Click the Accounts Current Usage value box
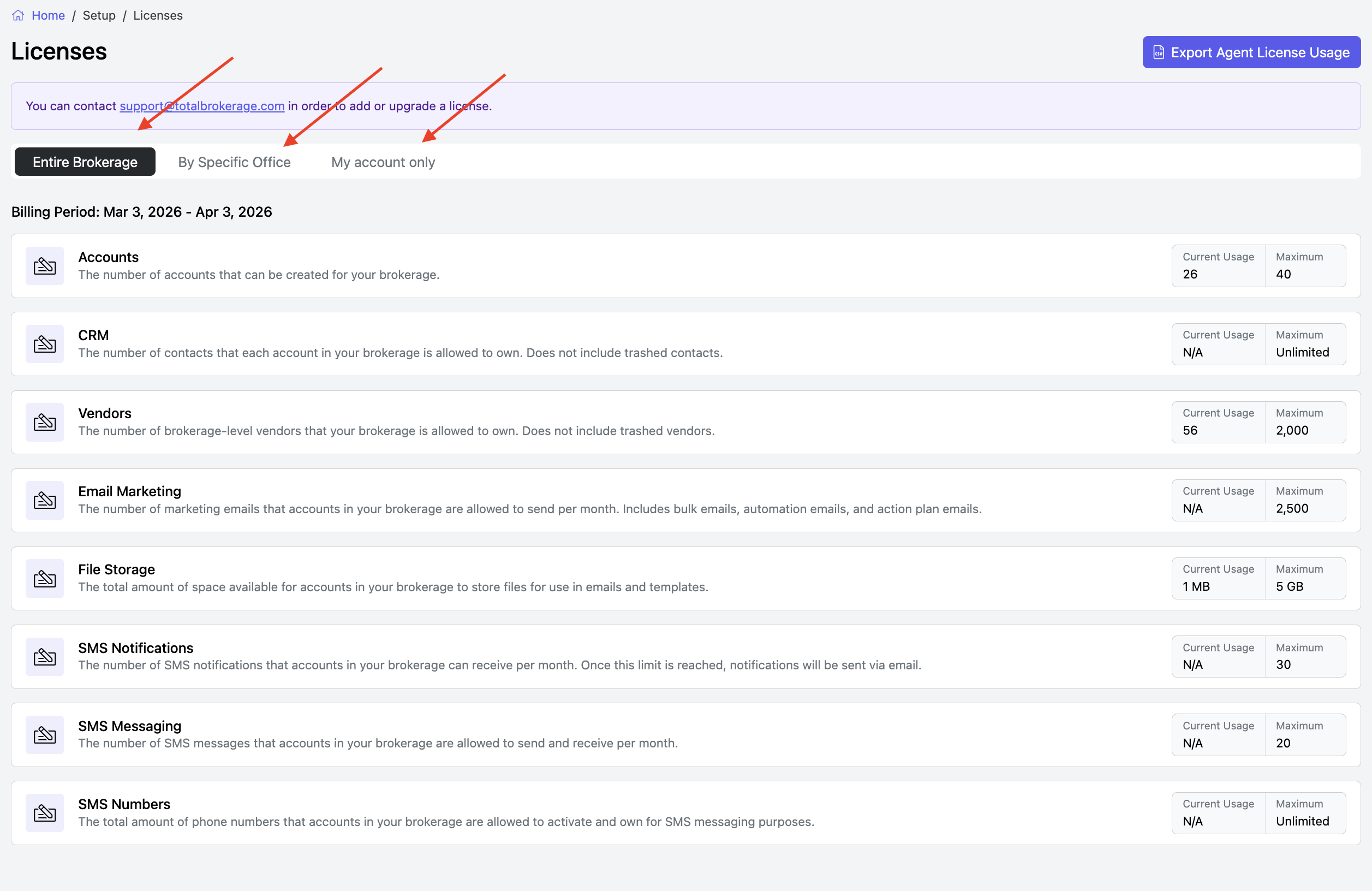The image size is (1372, 891). 1218,266
